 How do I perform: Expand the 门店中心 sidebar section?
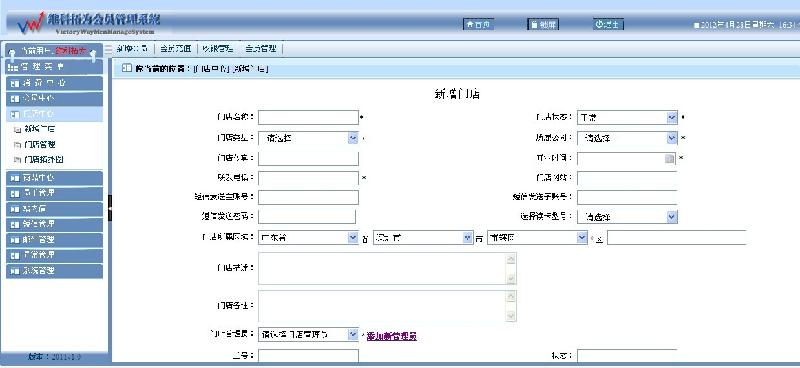point(54,114)
